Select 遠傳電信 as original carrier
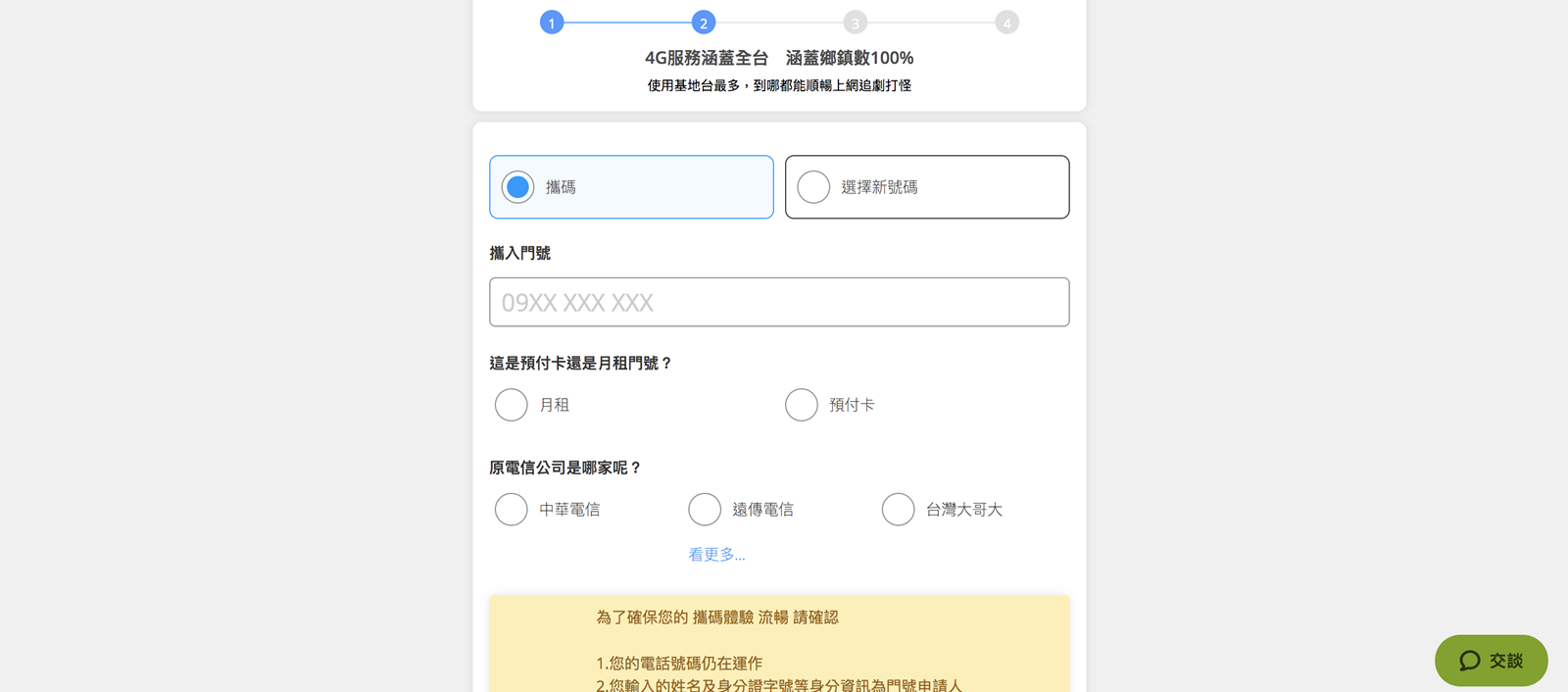Image resolution: width=1568 pixels, height=692 pixels. coord(705,510)
